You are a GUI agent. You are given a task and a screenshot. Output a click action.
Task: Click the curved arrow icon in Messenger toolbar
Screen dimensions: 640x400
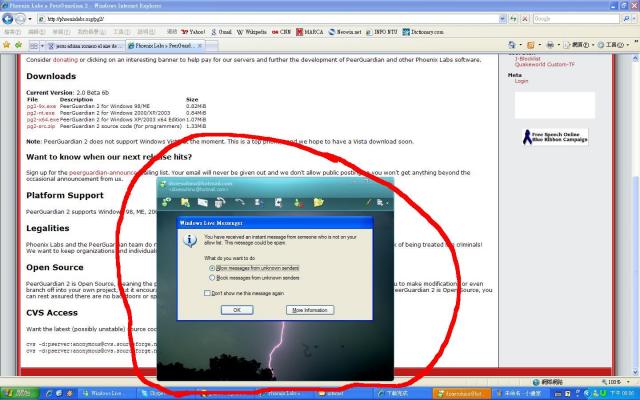click(x=240, y=202)
